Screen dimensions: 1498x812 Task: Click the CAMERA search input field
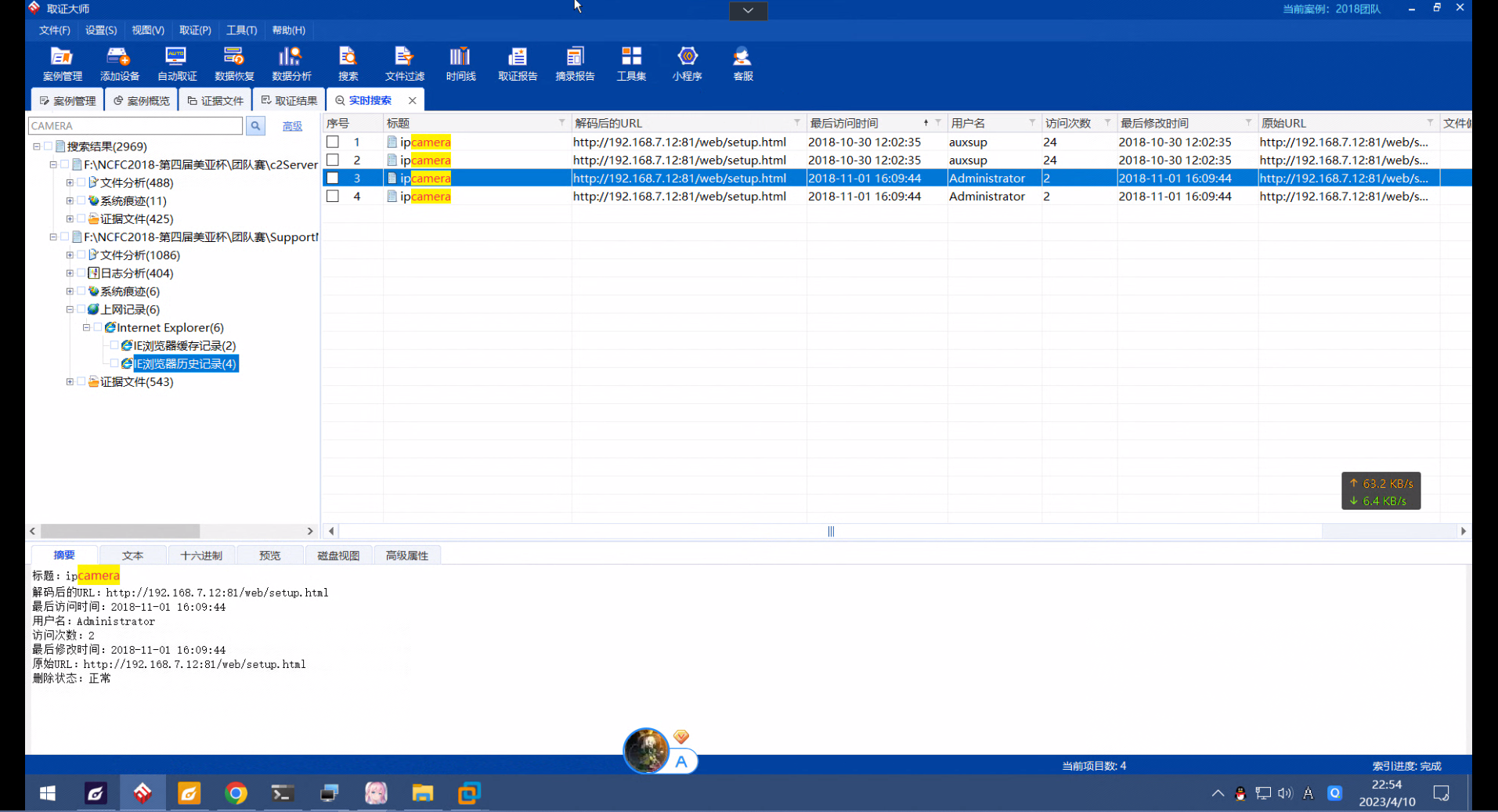[135, 125]
